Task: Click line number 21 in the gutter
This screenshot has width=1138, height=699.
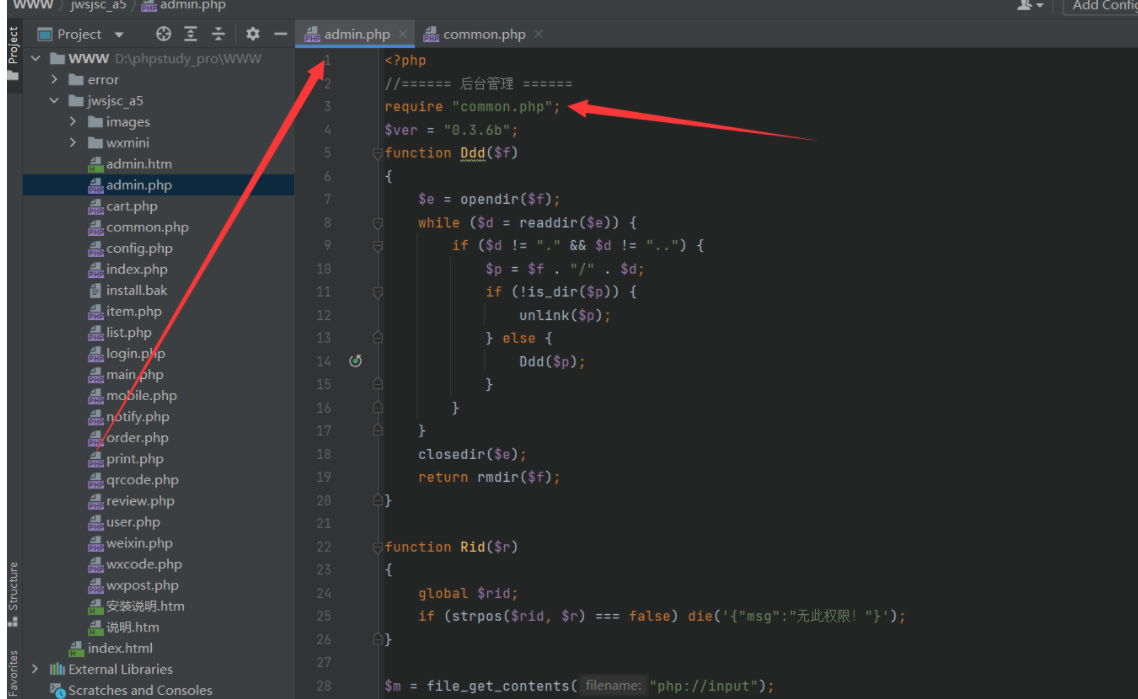Action: (324, 523)
